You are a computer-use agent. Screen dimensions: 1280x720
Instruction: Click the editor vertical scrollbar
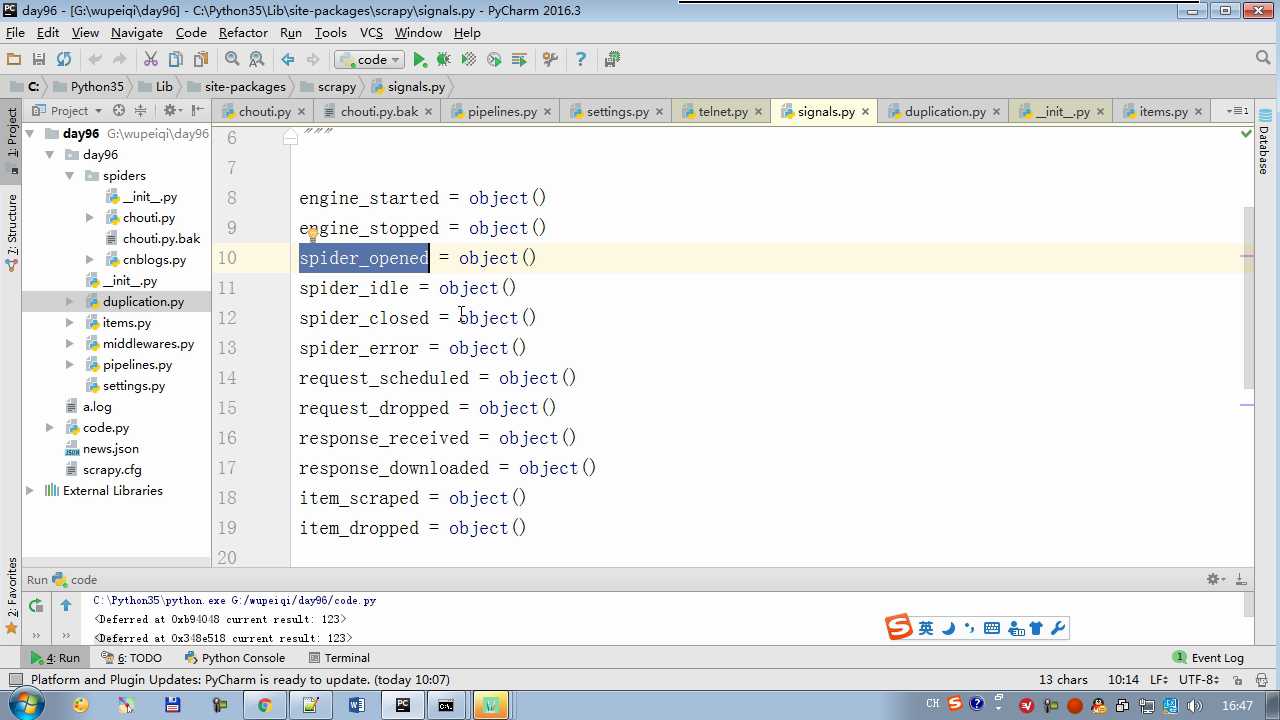(1250, 298)
